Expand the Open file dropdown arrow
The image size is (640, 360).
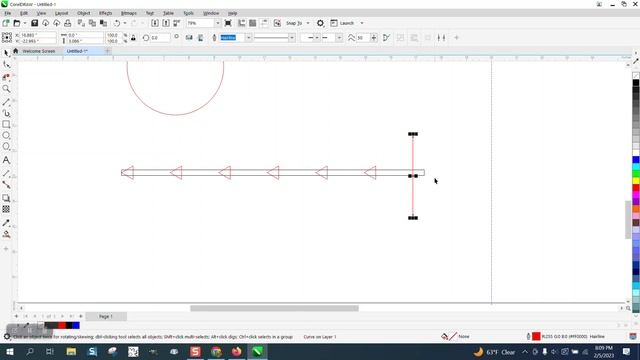tap(24, 23)
